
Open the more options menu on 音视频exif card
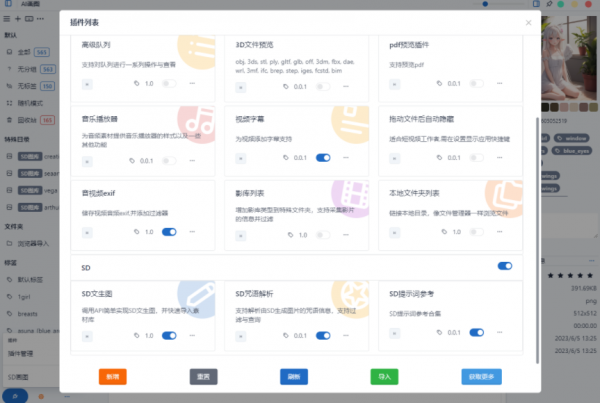click(x=192, y=232)
